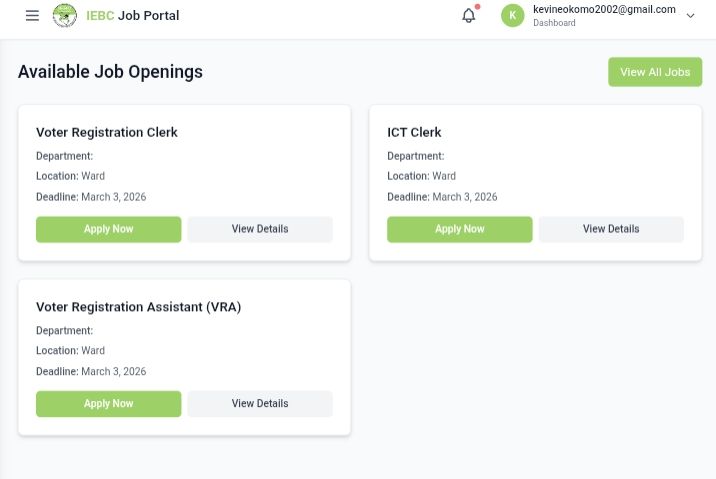Click the ICT Clerk deadline date

pos(464,197)
